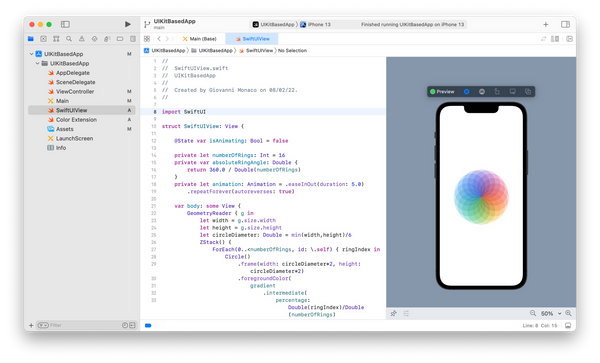Select the SwiftUIView editor tab
Image resolution: width=600 pixels, height=363 pixels.
pyautogui.click(x=252, y=39)
